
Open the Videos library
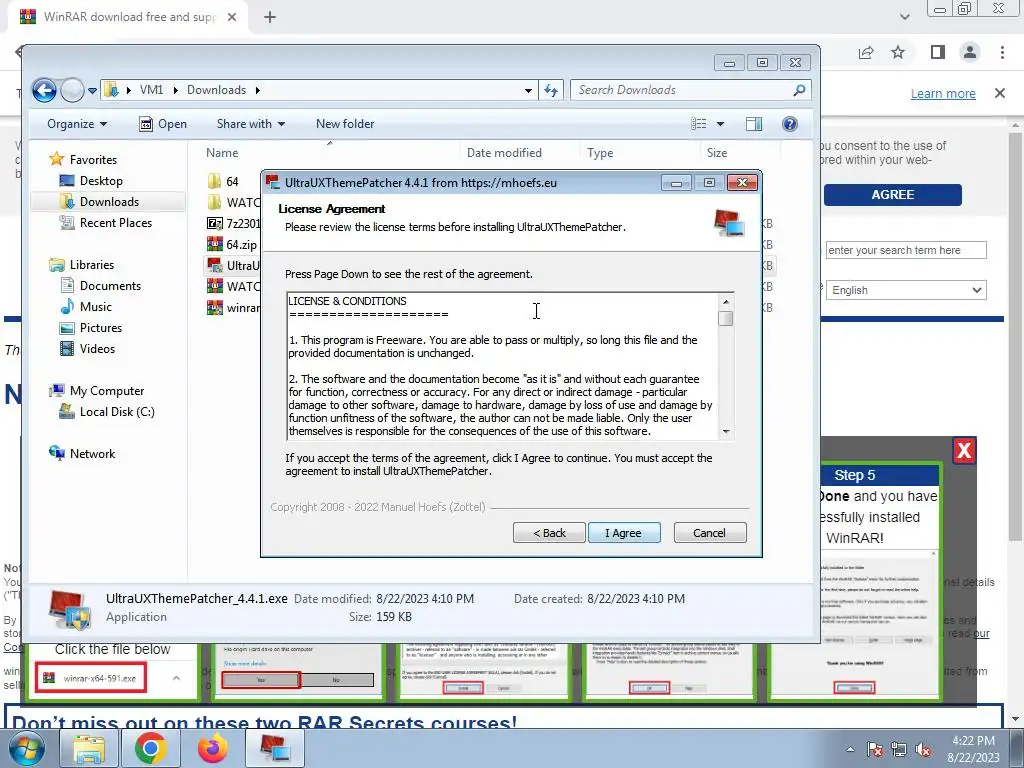tap(88, 349)
